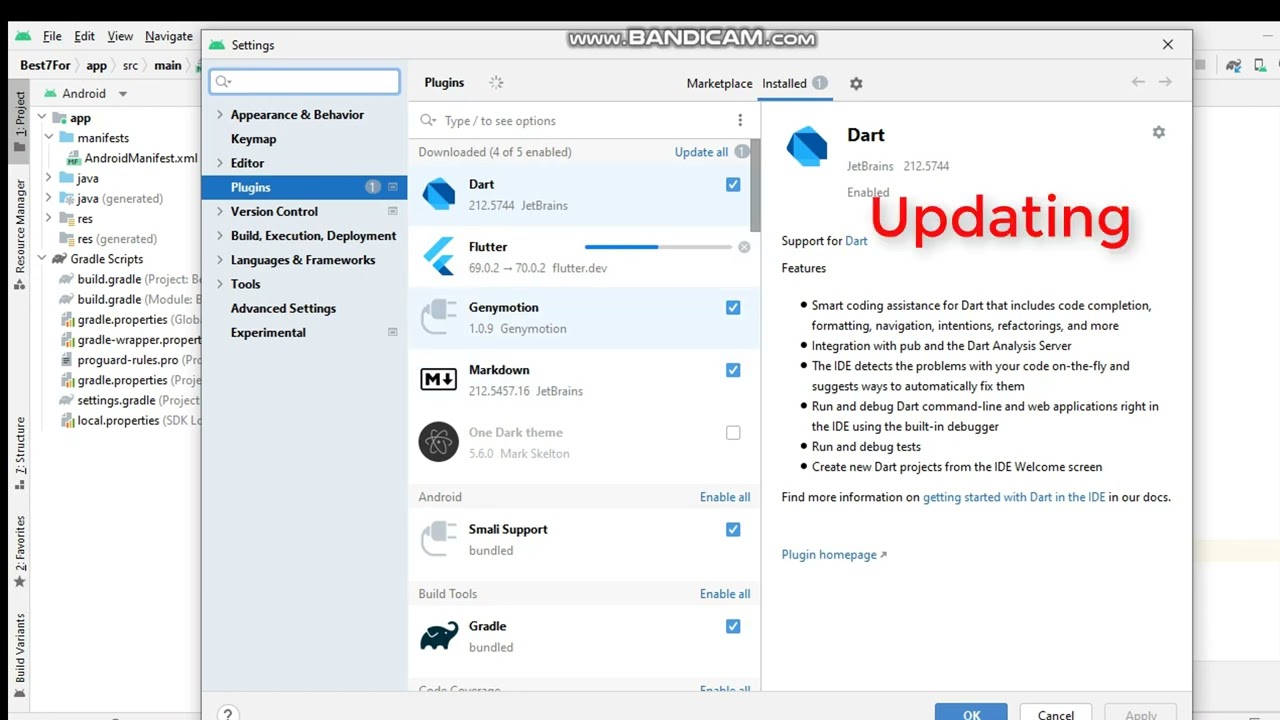Toggle the Project tool window
Image resolution: width=1280 pixels, height=720 pixels.
point(19,121)
